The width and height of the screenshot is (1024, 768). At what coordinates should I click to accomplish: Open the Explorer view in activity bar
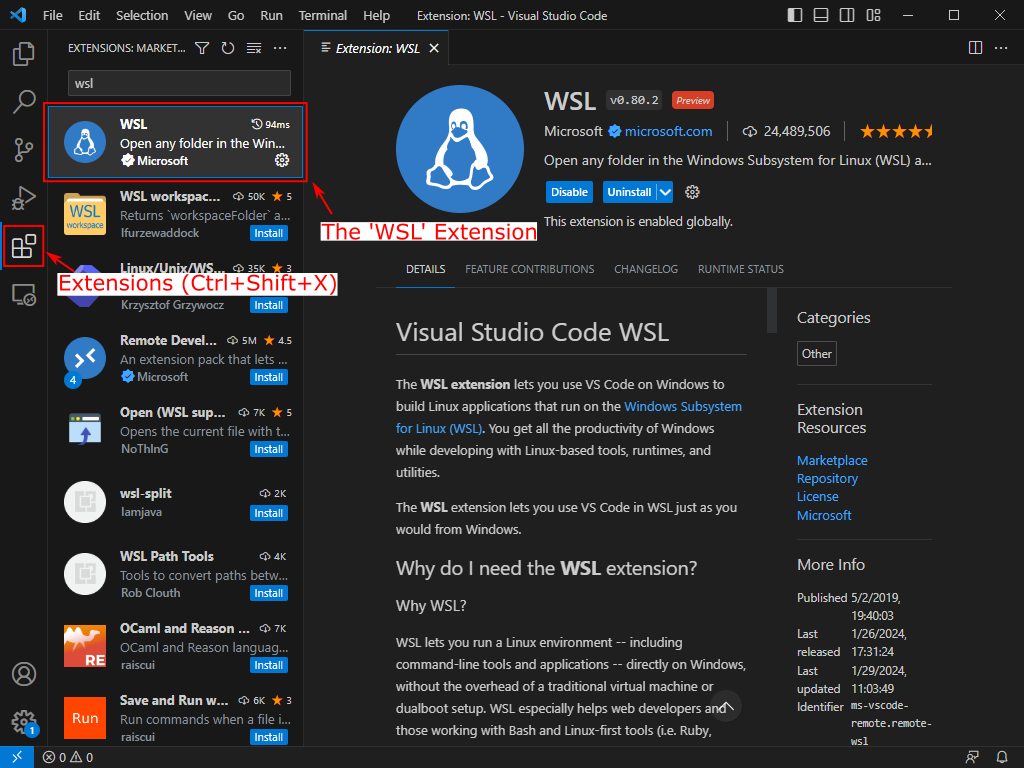[x=24, y=54]
